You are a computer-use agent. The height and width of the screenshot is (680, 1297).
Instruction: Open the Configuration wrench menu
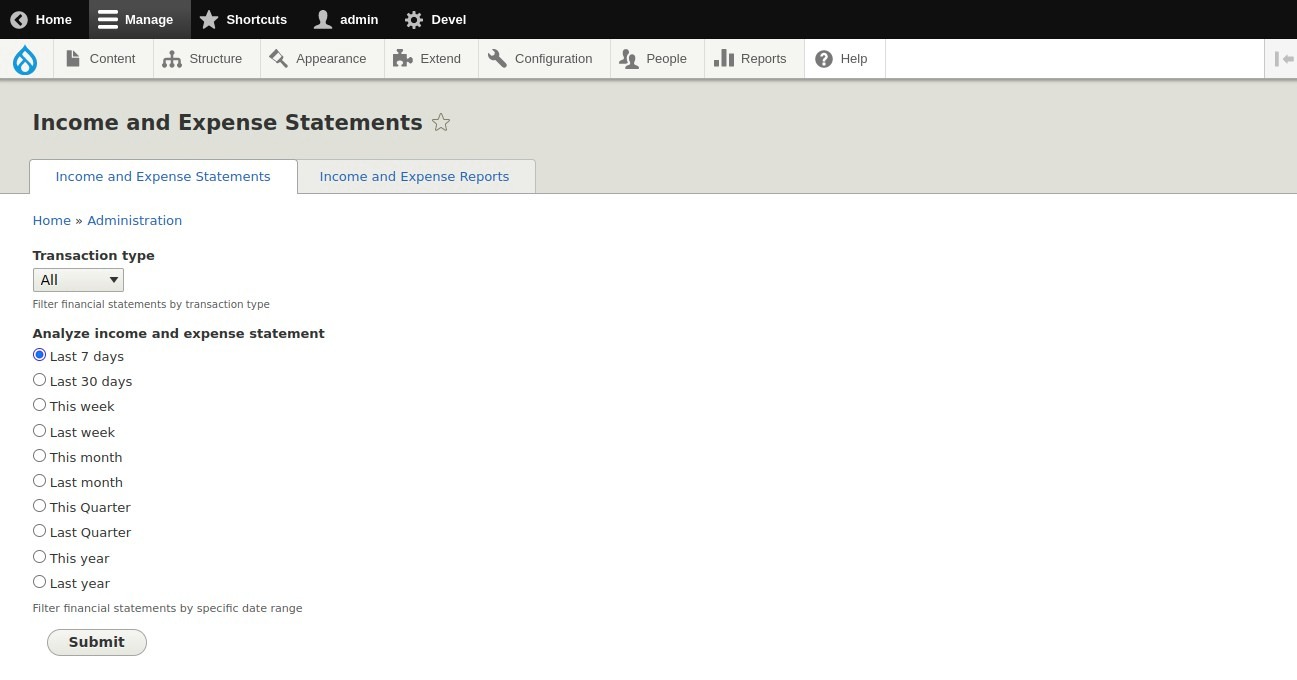coord(497,58)
